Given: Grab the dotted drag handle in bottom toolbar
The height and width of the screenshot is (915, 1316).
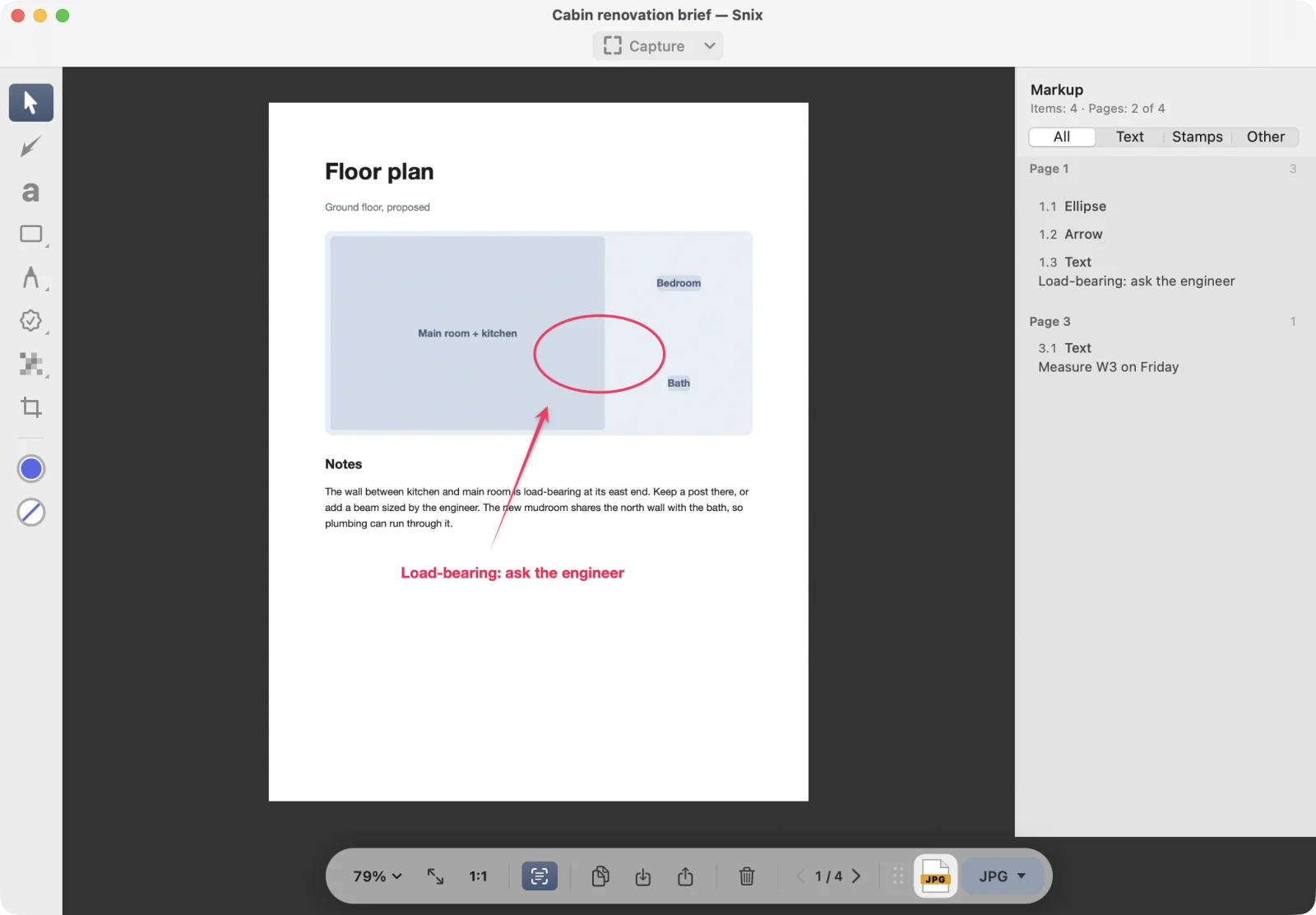Looking at the screenshot, I should tap(898, 876).
